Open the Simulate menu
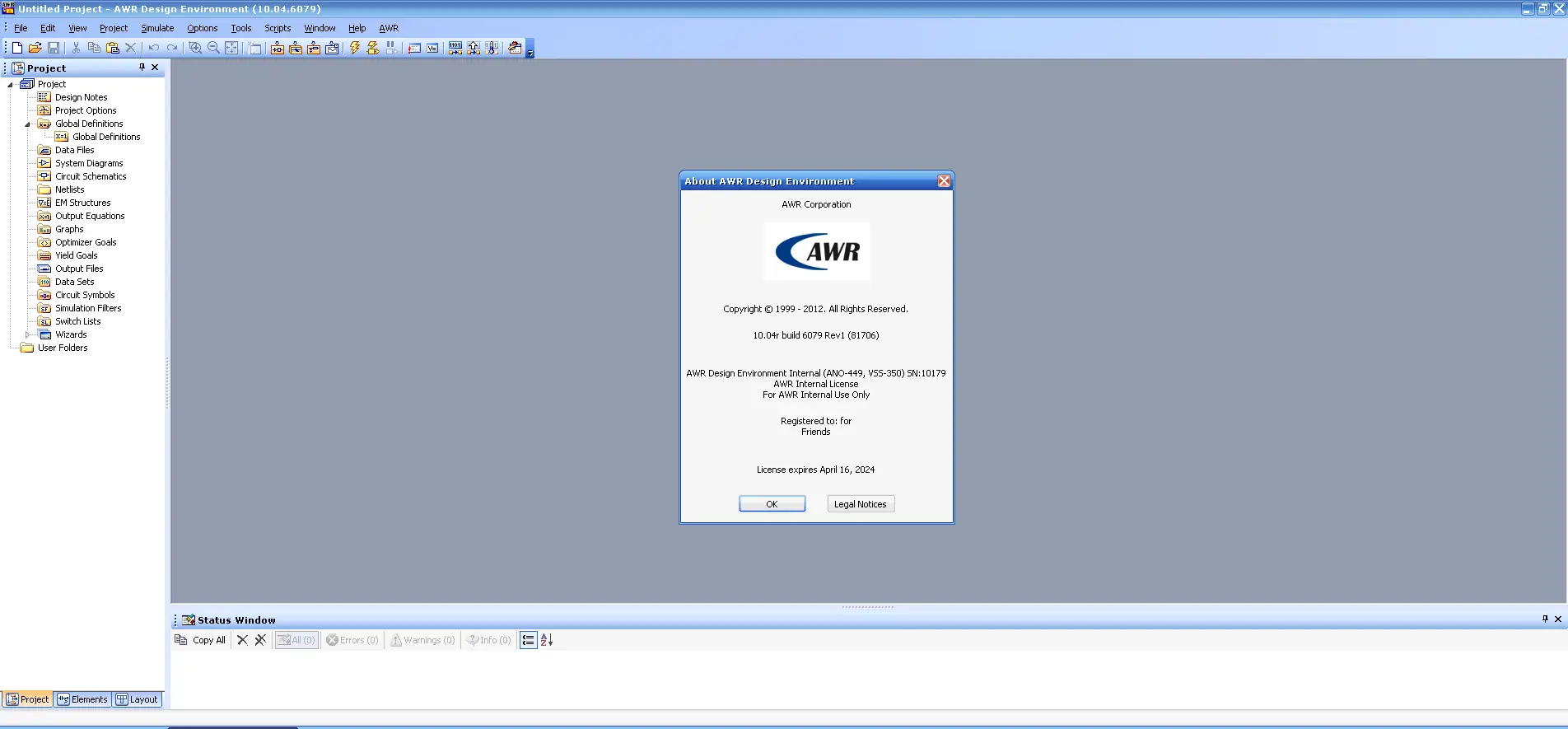The height and width of the screenshot is (729, 1568). tap(157, 28)
